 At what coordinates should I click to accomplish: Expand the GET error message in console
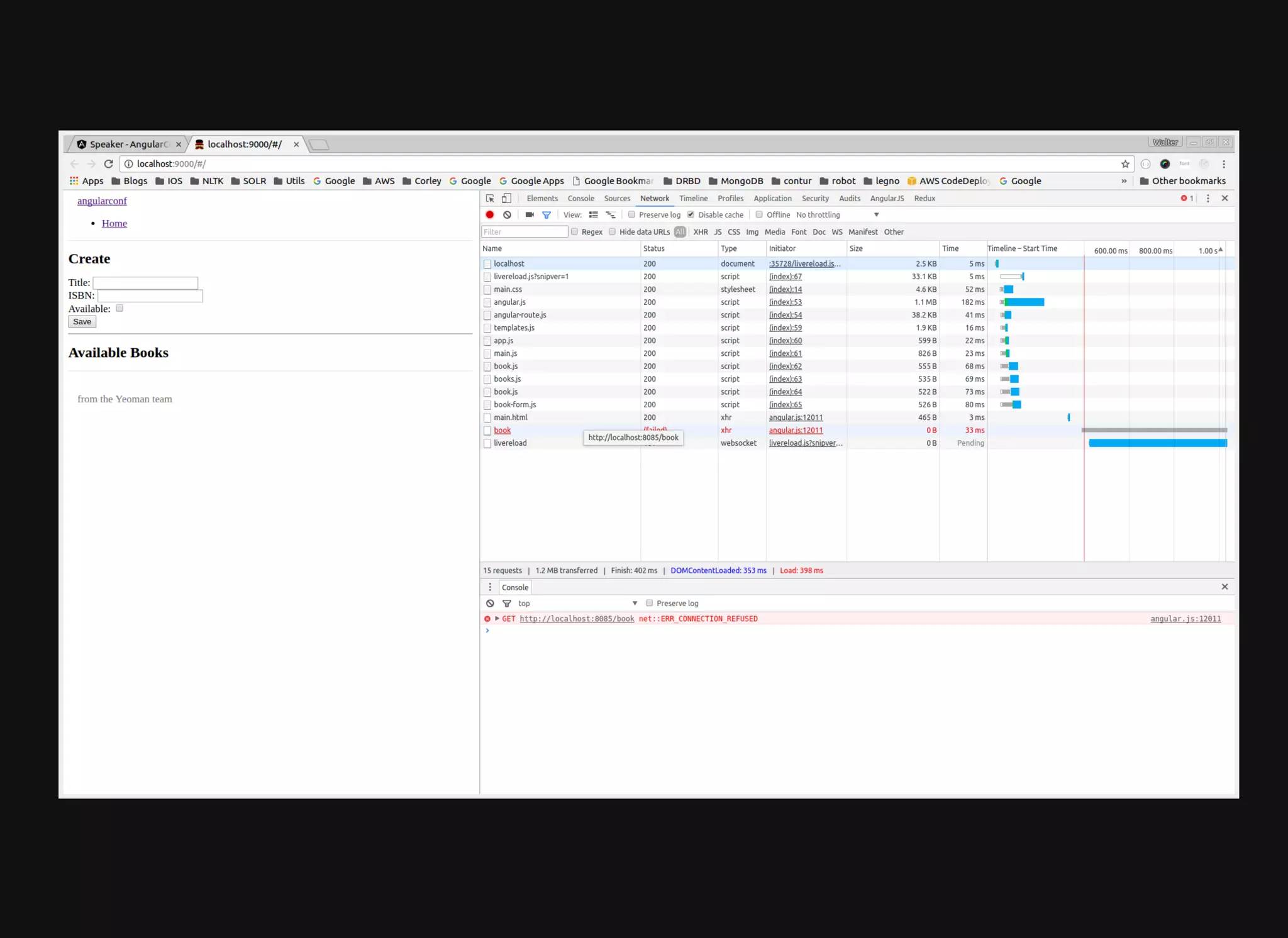497,619
